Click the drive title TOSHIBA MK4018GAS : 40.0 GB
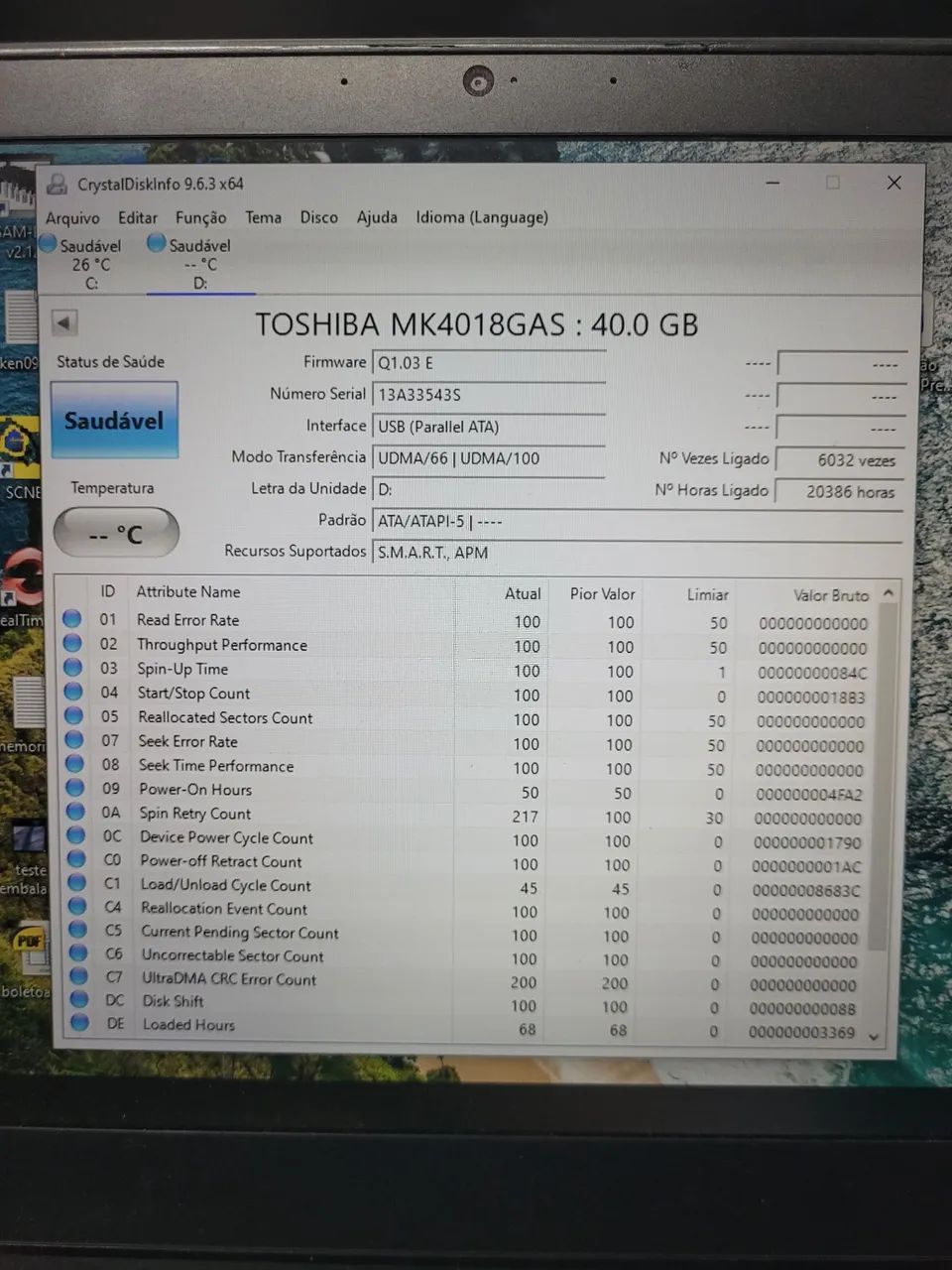 click(x=477, y=324)
